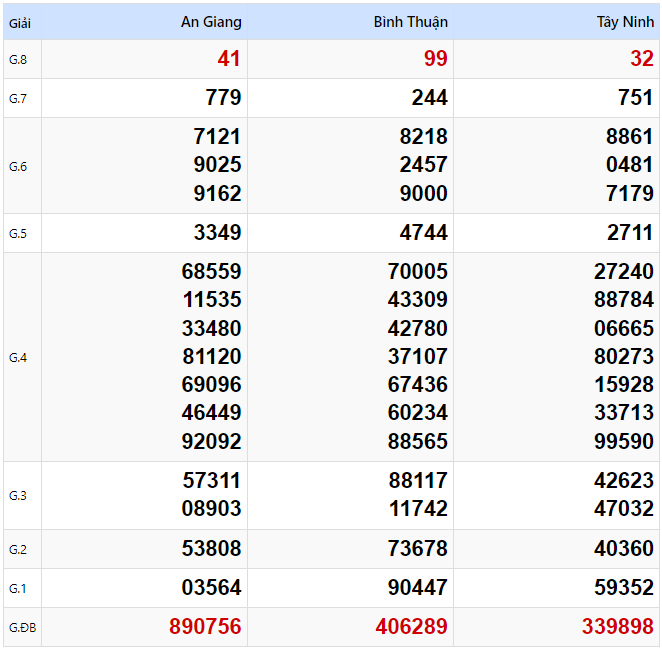Click Tây Ninh G.1 number 59352

(x=623, y=587)
